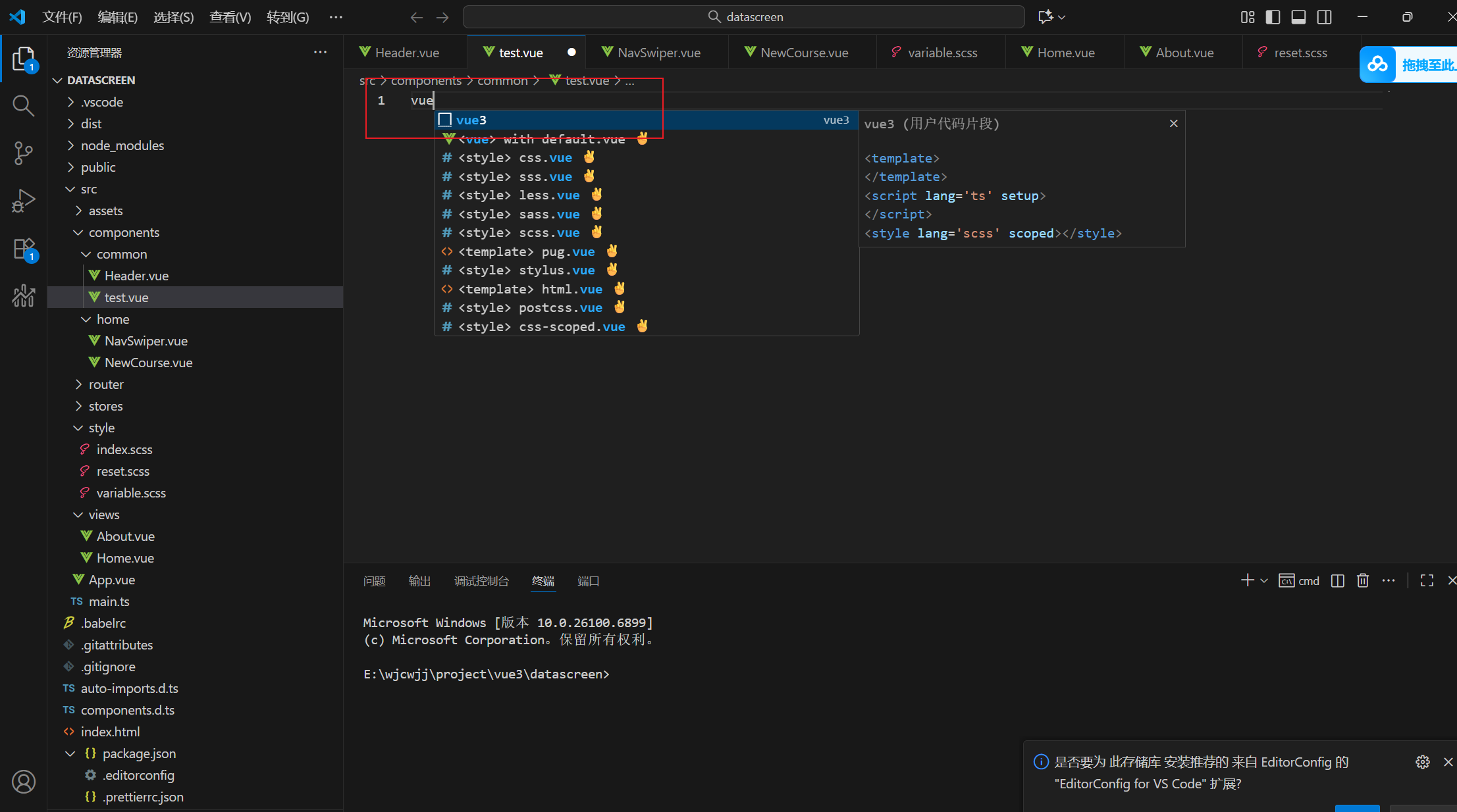This screenshot has width=1457, height=812.
Task: Kill the active terminal with the trash icon
Action: pos(1362,580)
